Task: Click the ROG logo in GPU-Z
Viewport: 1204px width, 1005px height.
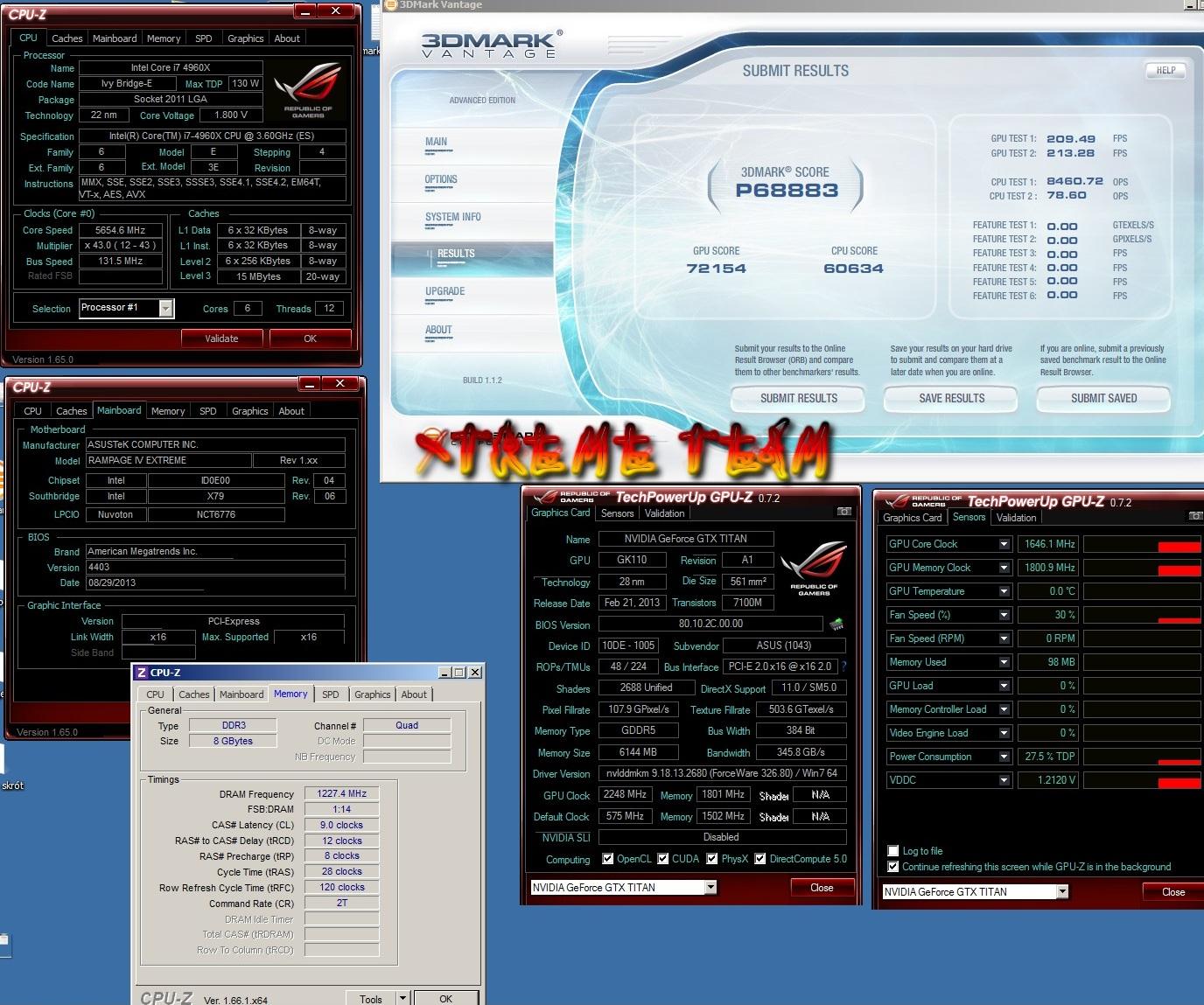Action: pyautogui.click(x=814, y=569)
